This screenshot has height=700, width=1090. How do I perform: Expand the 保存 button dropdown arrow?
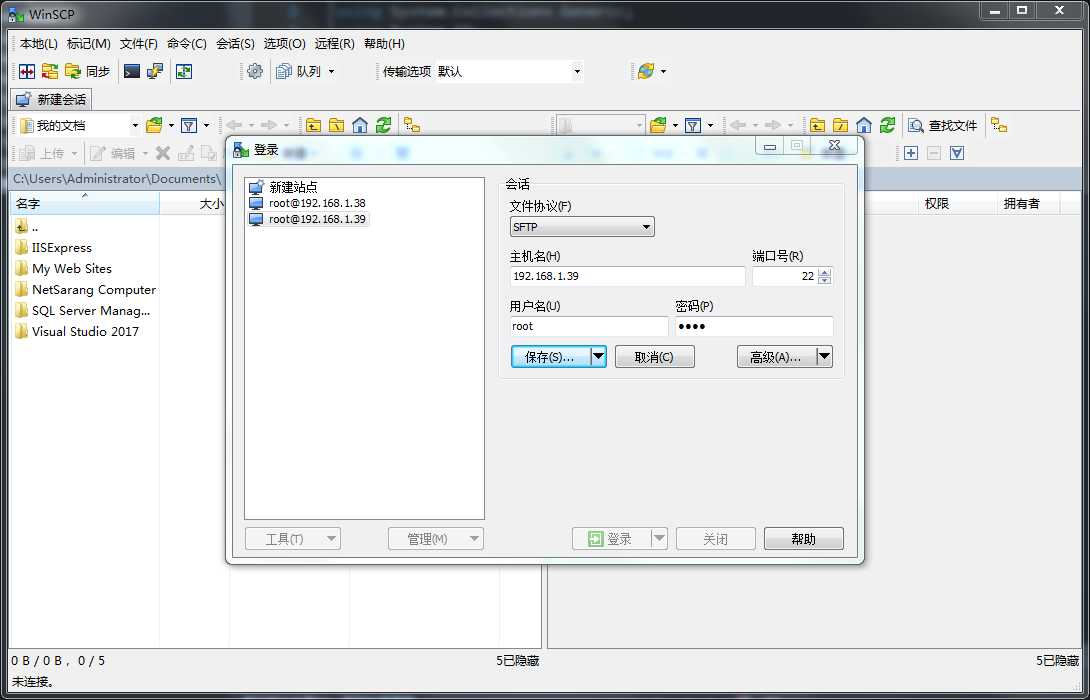pyautogui.click(x=599, y=357)
